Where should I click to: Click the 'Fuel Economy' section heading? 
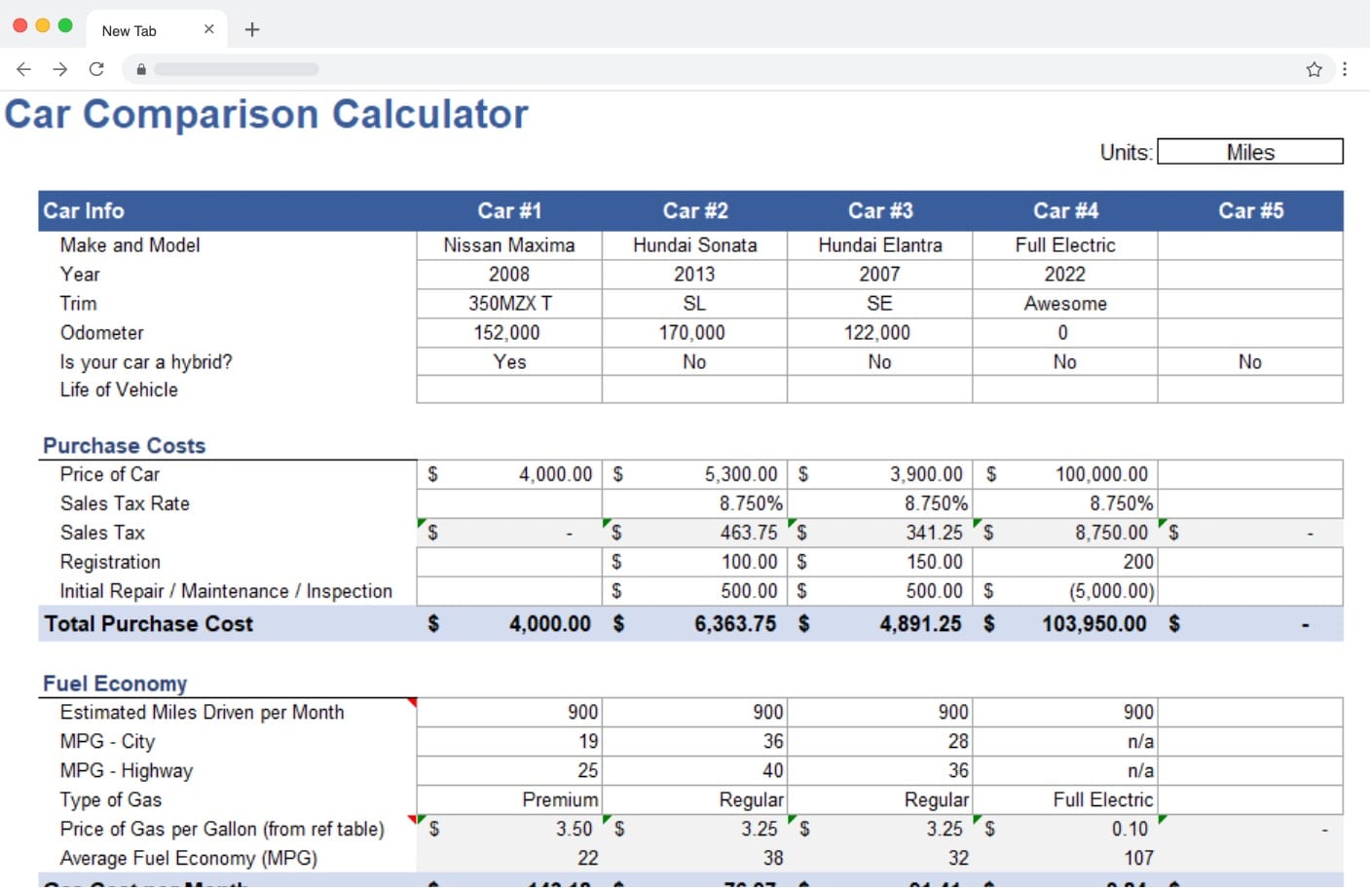[115, 684]
